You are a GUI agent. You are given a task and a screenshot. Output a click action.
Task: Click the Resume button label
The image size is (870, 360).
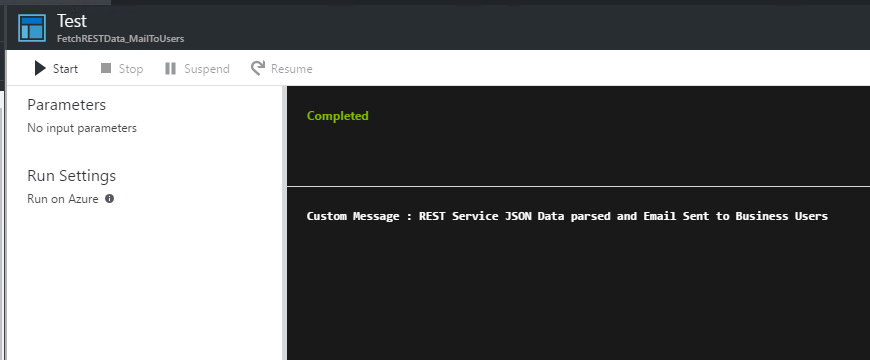[x=291, y=69]
